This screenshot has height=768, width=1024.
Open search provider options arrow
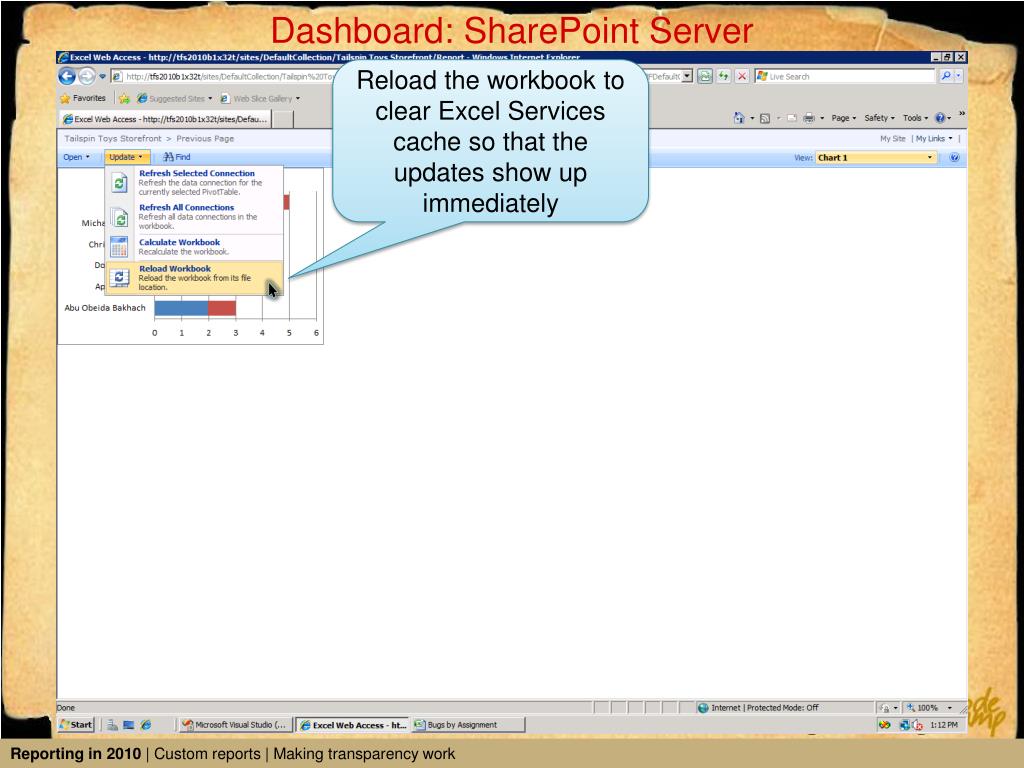pos(959,76)
